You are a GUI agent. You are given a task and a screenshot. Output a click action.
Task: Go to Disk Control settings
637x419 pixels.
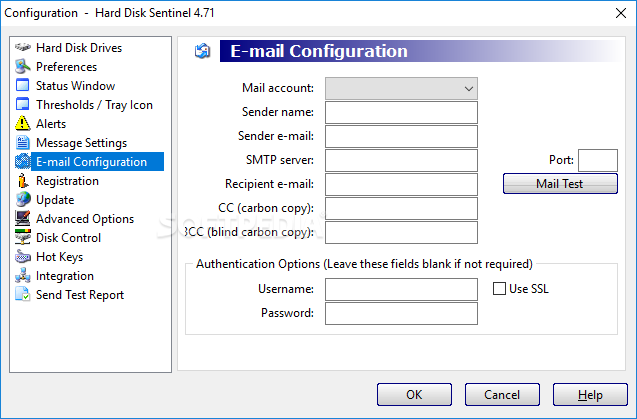tap(68, 238)
